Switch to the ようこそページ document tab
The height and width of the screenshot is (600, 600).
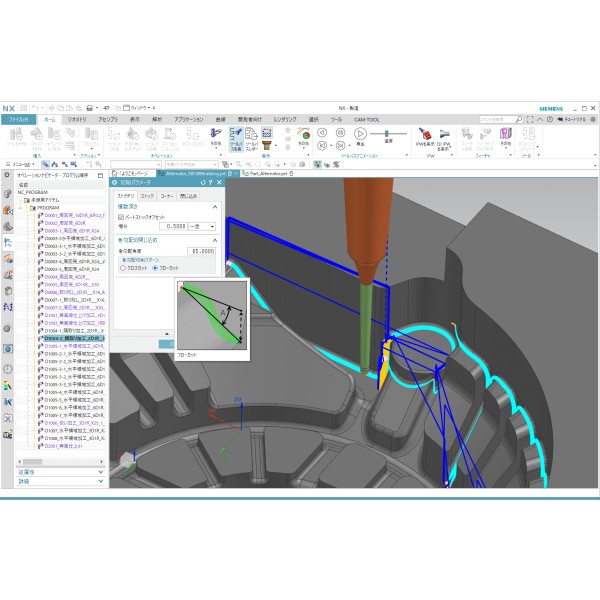pos(132,174)
